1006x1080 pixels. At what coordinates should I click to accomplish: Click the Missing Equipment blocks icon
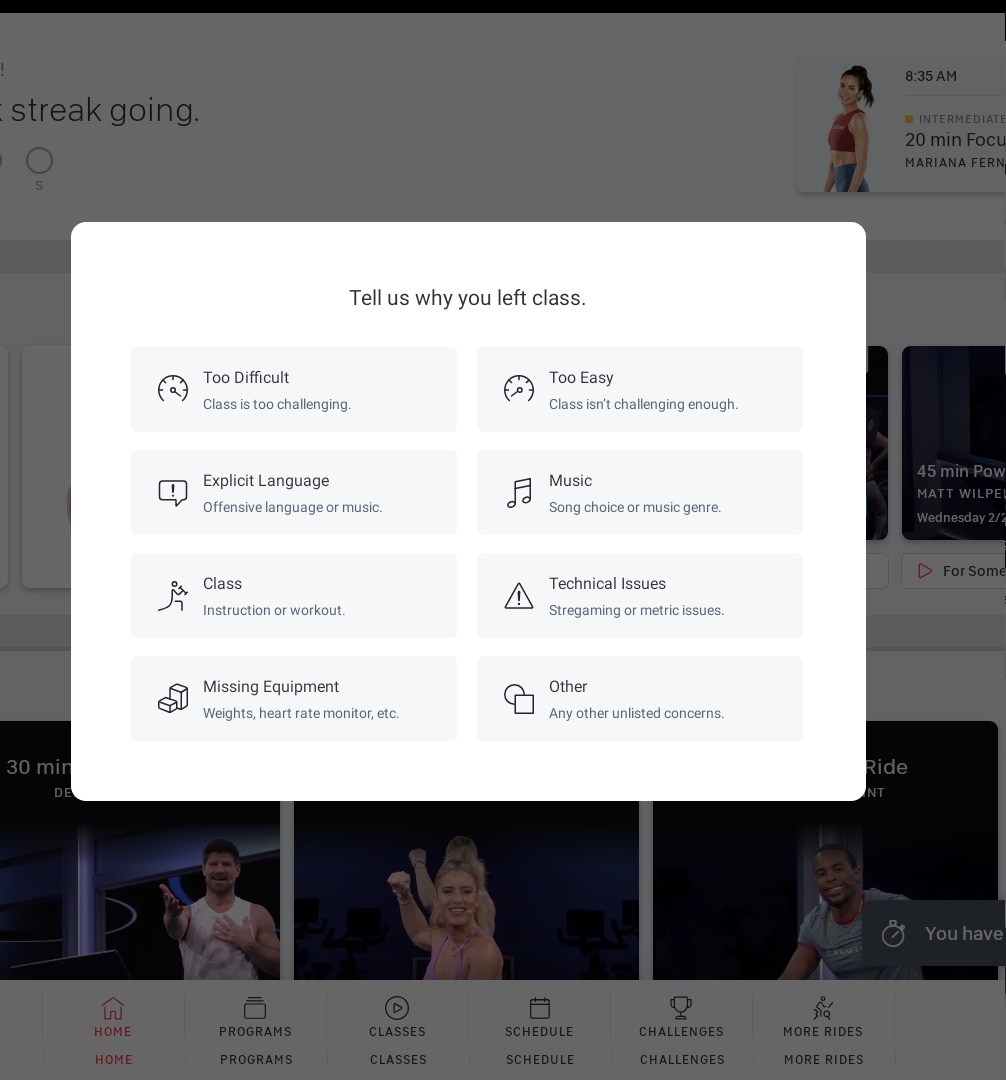(173, 698)
